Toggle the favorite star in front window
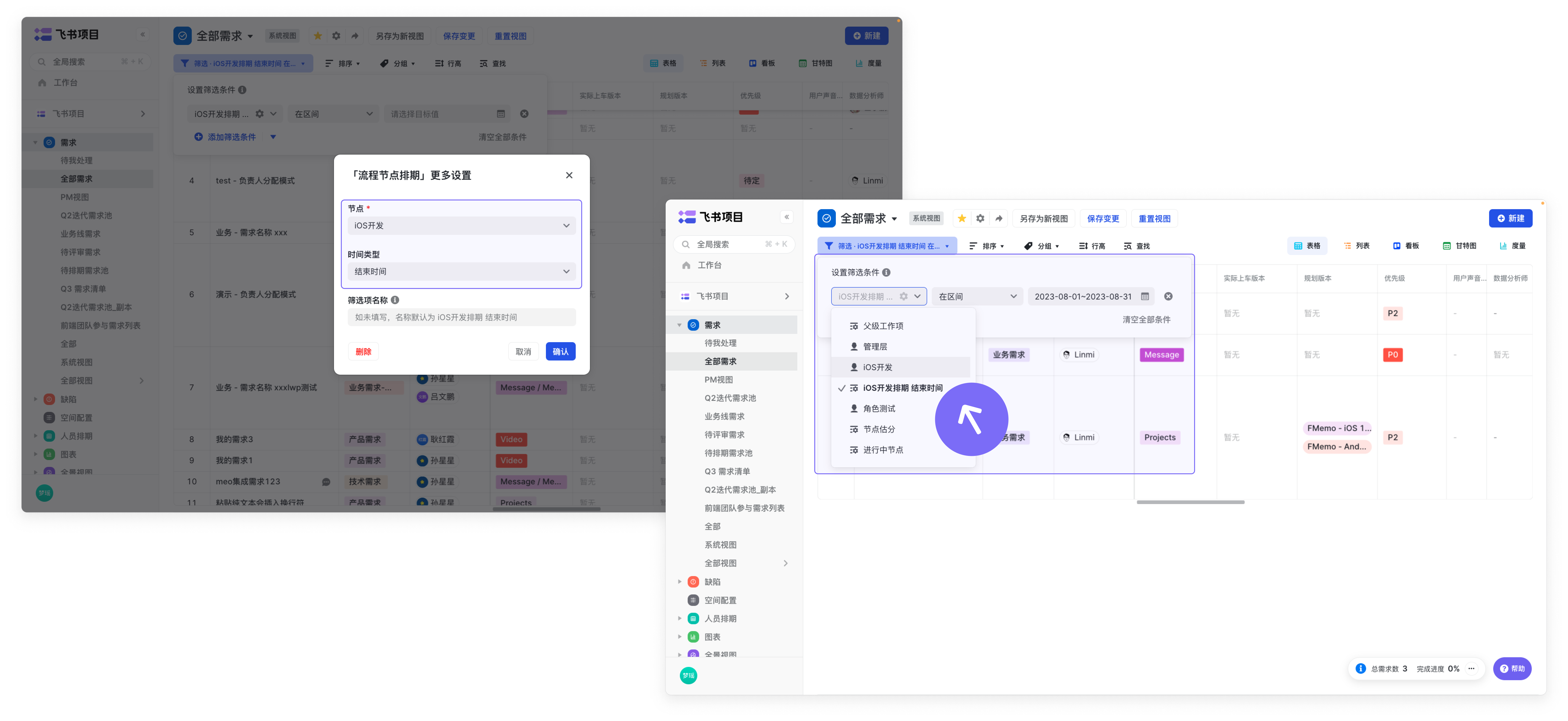 coord(962,218)
